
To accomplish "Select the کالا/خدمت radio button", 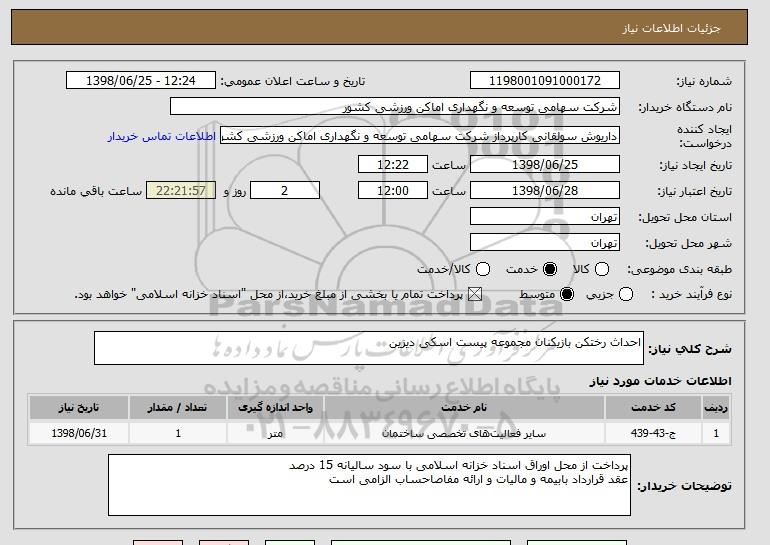I will click(483, 269).
